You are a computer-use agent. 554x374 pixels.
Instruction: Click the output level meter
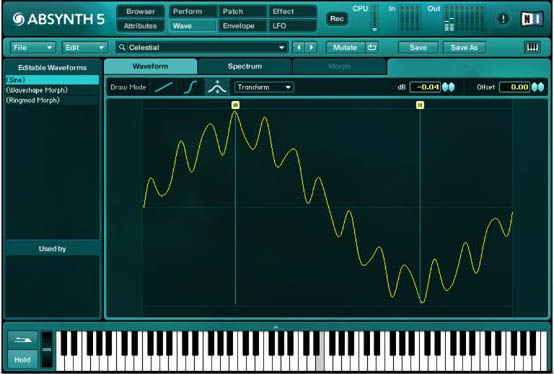pos(465,18)
